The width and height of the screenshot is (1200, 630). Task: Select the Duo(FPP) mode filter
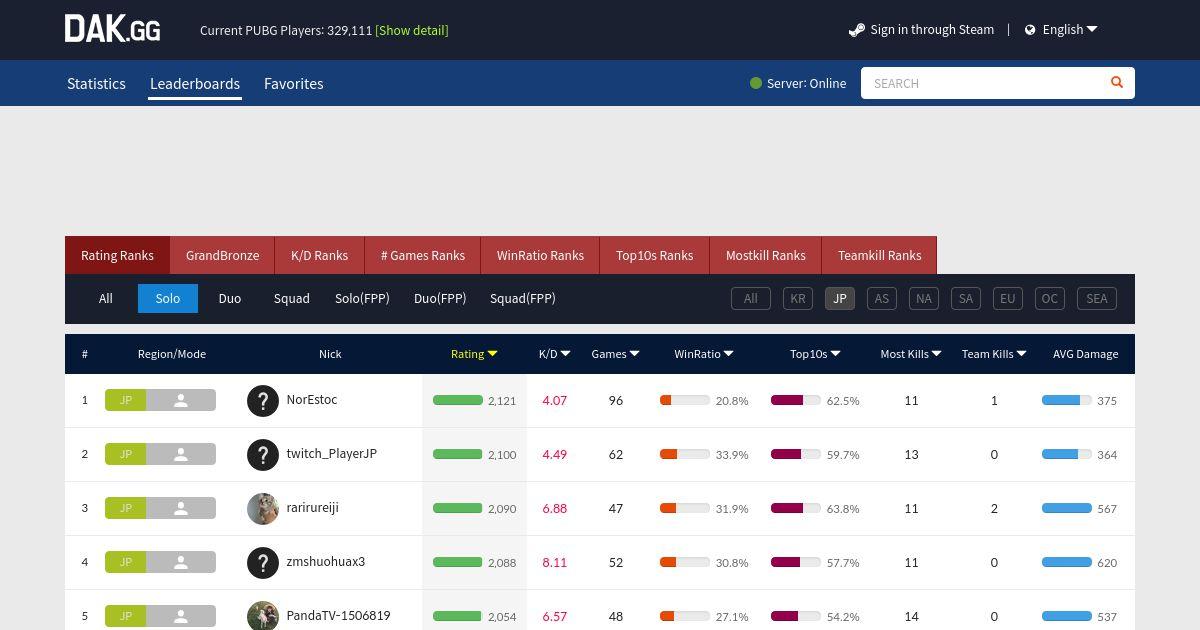tap(440, 298)
